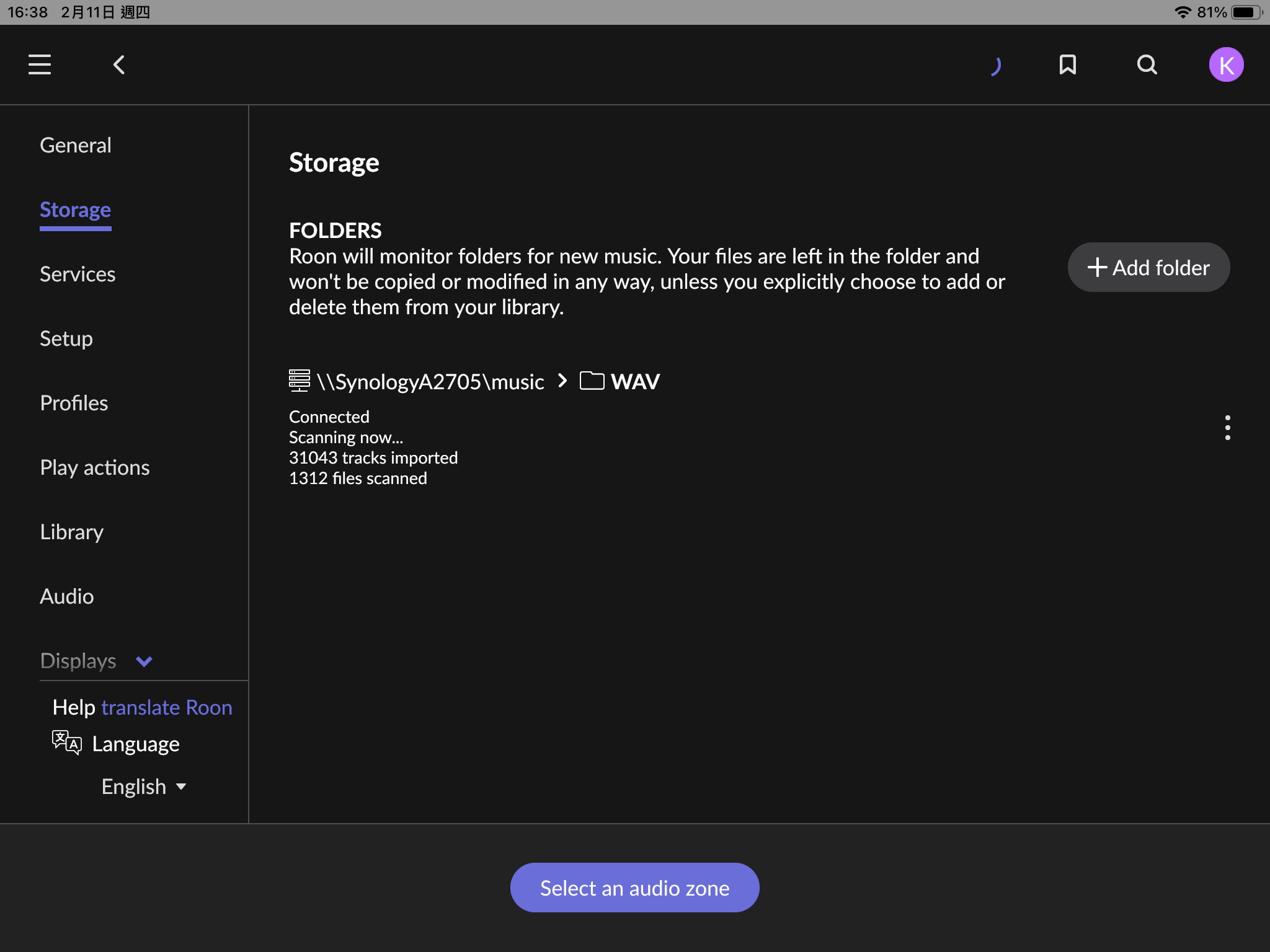Click the 31043 tracks imported text

[x=373, y=457]
